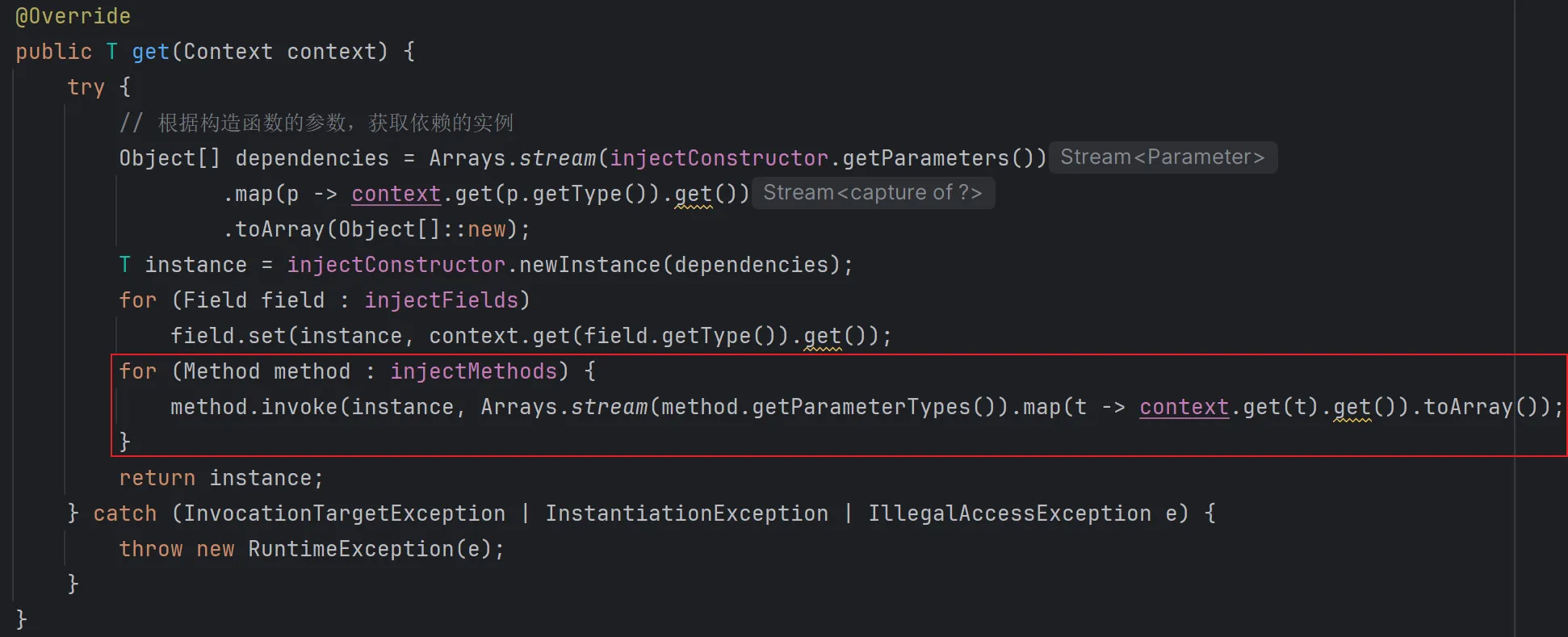Click the get method name in the signature
The height and width of the screenshot is (637, 1568).
[150, 52]
